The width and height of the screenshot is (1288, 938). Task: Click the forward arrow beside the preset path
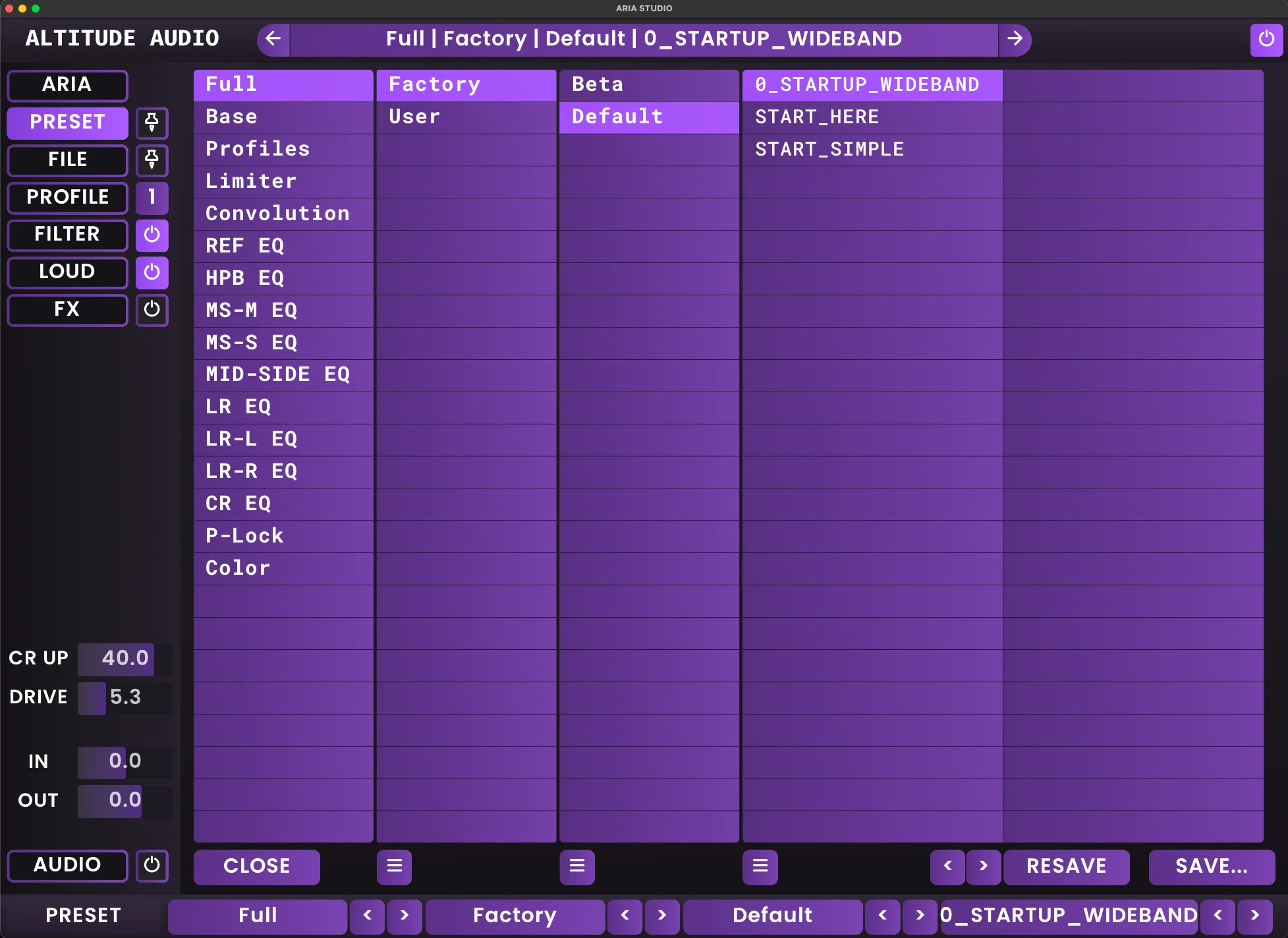click(1015, 39)
